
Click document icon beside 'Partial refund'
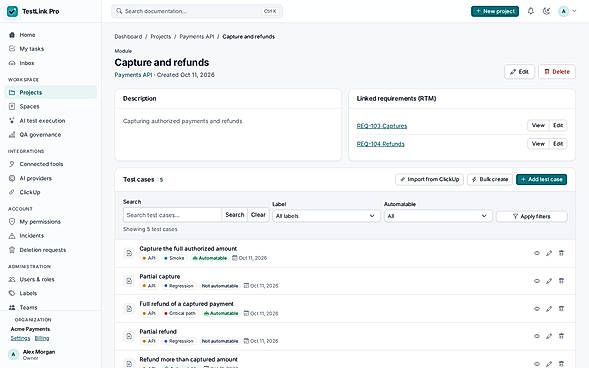(x=129, y=336)
